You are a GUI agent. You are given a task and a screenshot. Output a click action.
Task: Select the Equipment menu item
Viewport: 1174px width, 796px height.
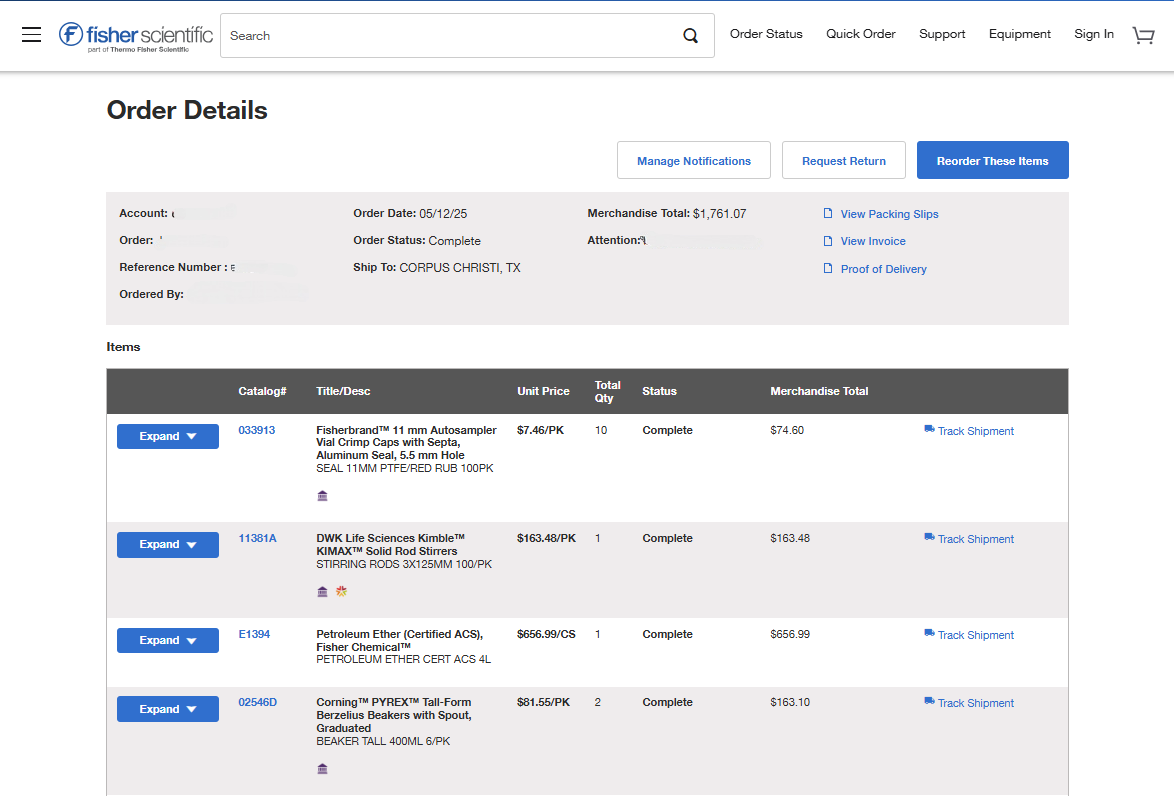(1019, 34)
